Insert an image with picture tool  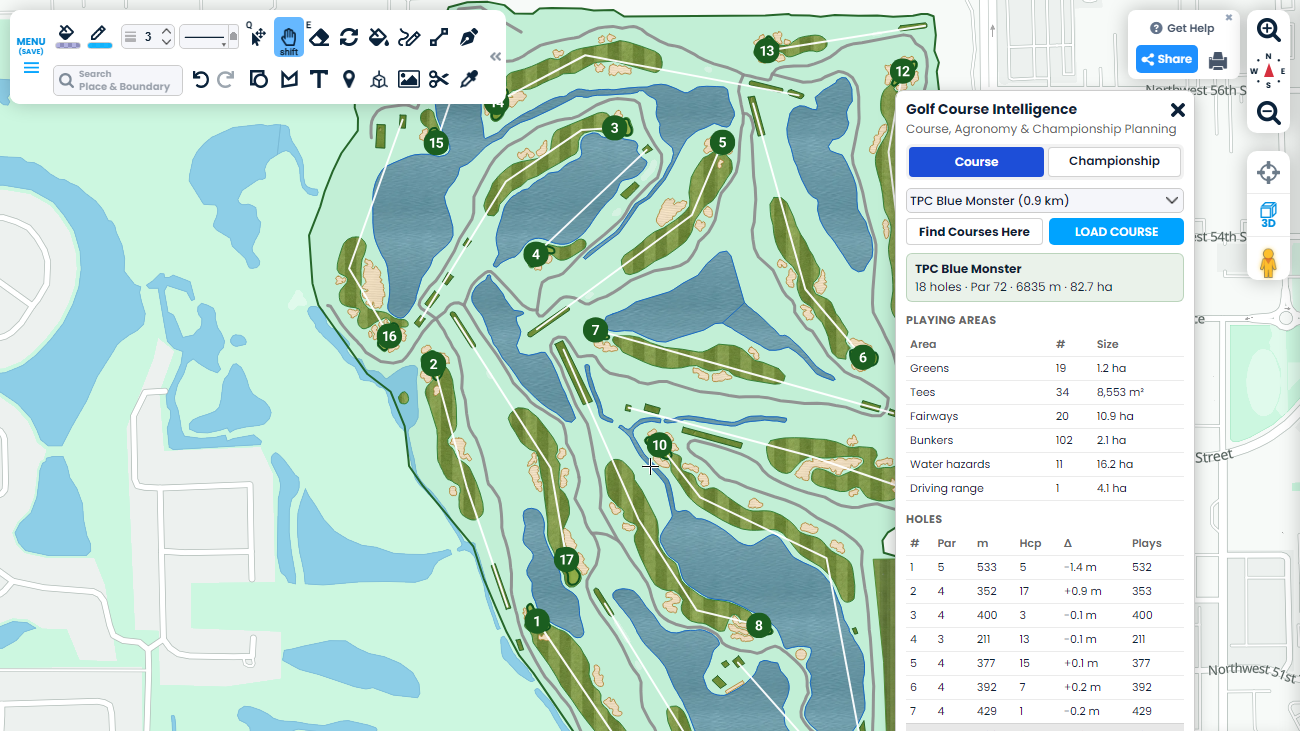click(x=409, y=79)
